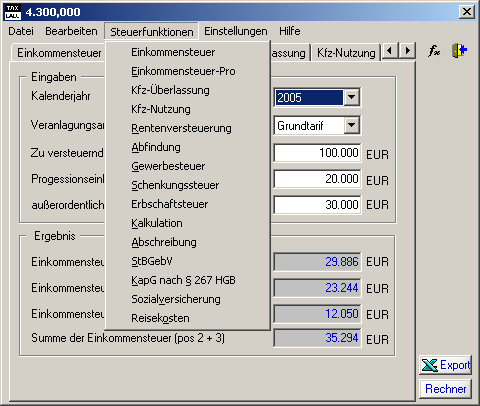This screenshot has height=406, width=480.
Task: Select Reisekosten menu entry
Action: pyautogui.click(x=187, y=318)
